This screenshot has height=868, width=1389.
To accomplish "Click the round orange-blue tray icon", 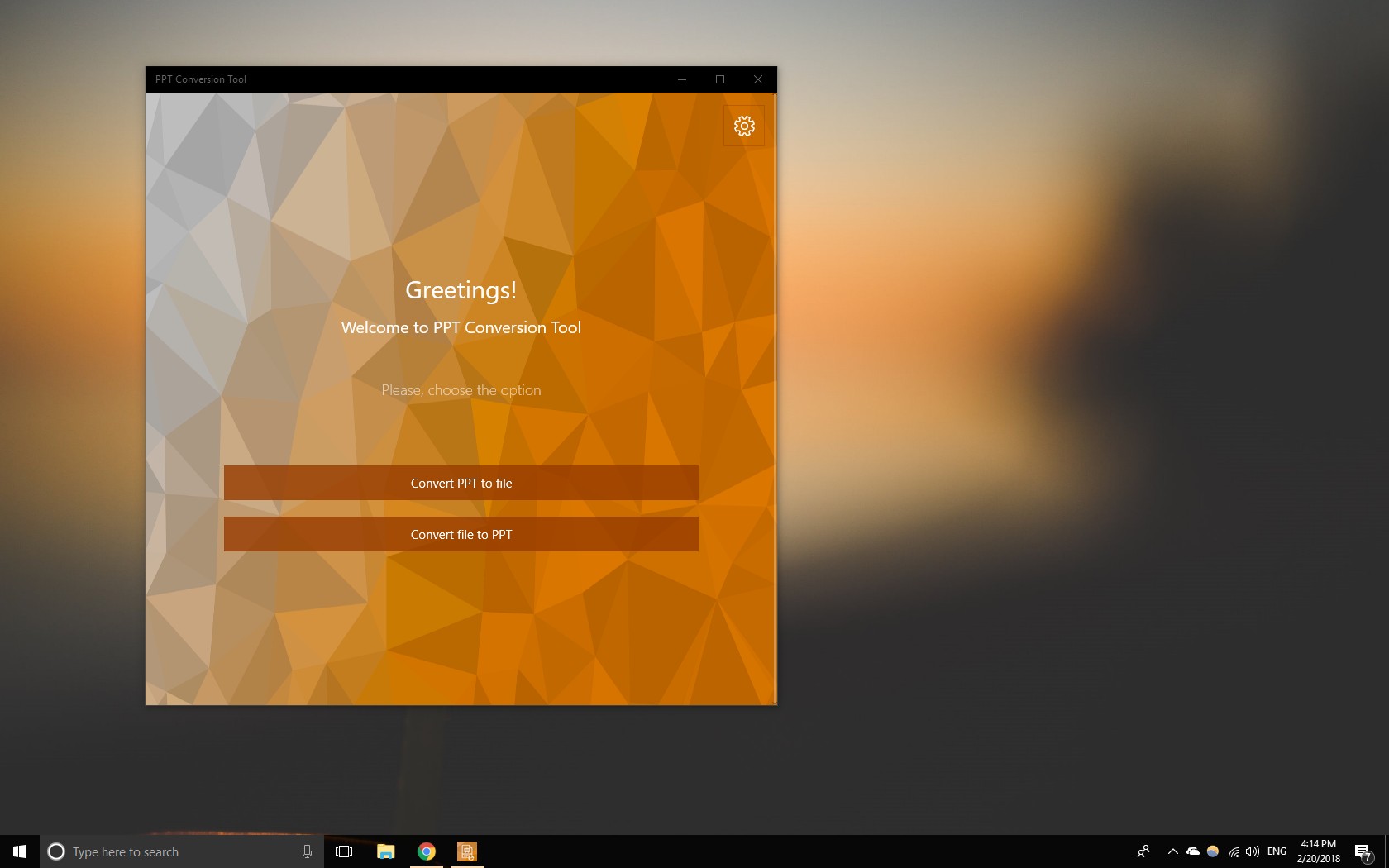I will [x=1213, y=851].
